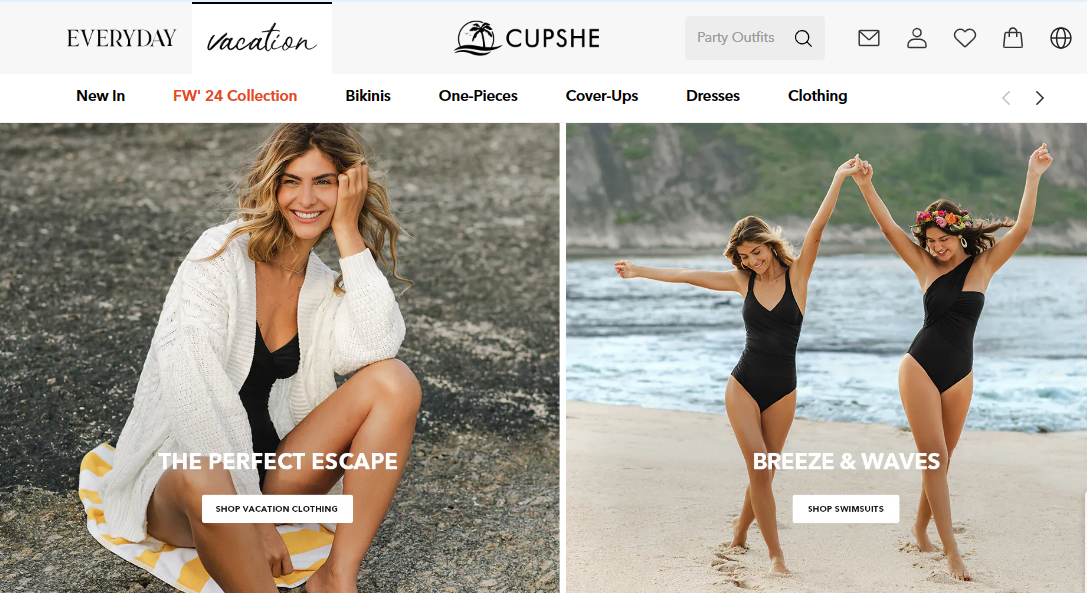Show next categories with right arrow
This screenshot has width=1087, height=593.
pos(1039,98)
